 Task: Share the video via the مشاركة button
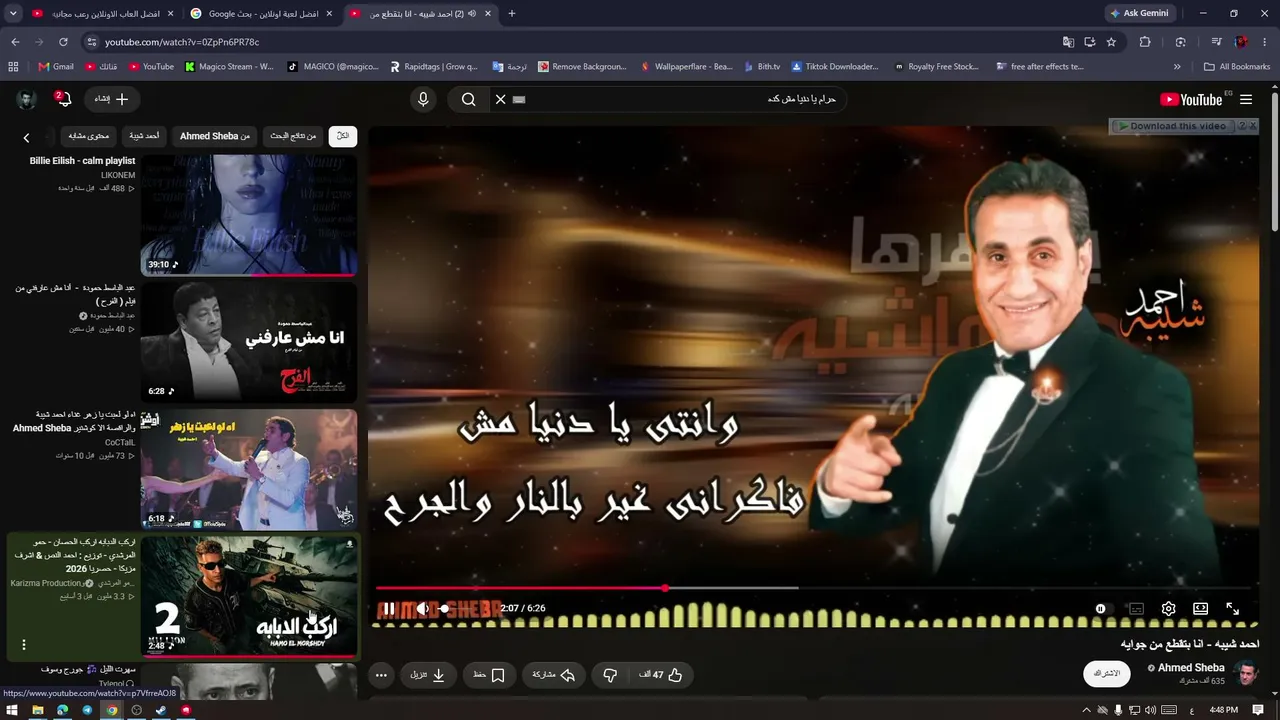[x=553, y=675]
